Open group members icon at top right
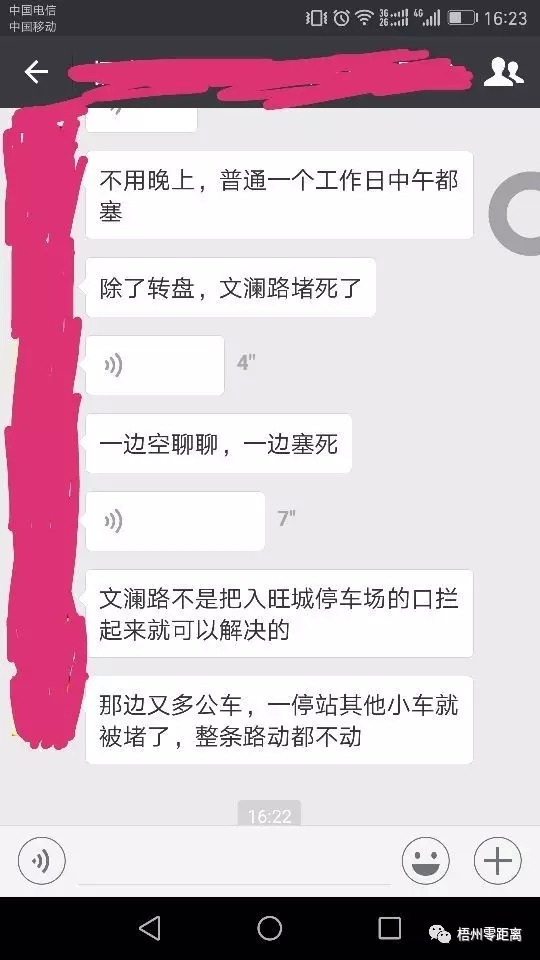Viewport: 540px width, 960px height. (503, 72)
